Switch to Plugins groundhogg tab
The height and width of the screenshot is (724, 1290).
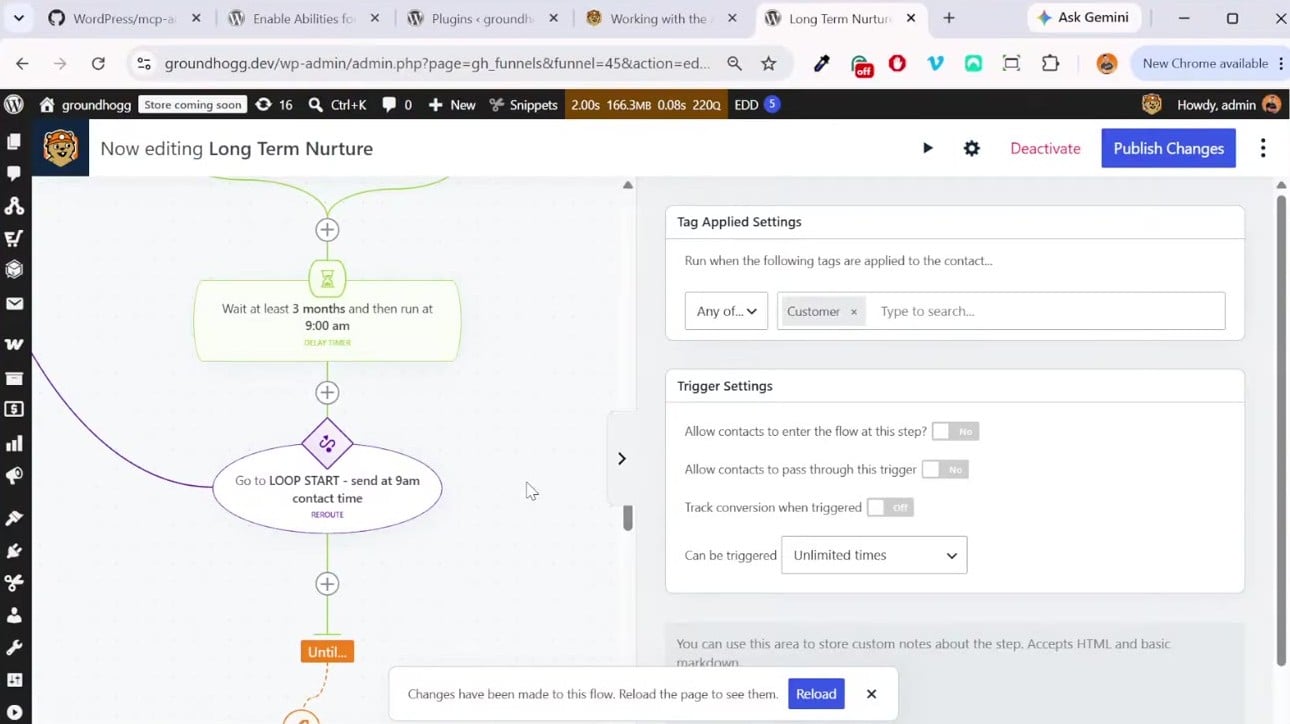click(x=482, y=18)
